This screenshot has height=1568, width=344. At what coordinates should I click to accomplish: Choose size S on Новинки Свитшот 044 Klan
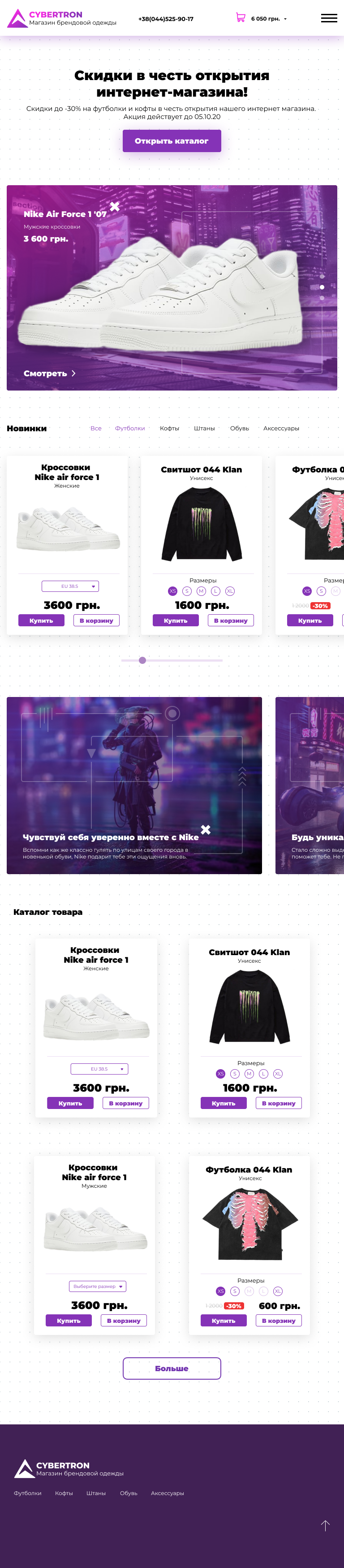tap(187, 591)
